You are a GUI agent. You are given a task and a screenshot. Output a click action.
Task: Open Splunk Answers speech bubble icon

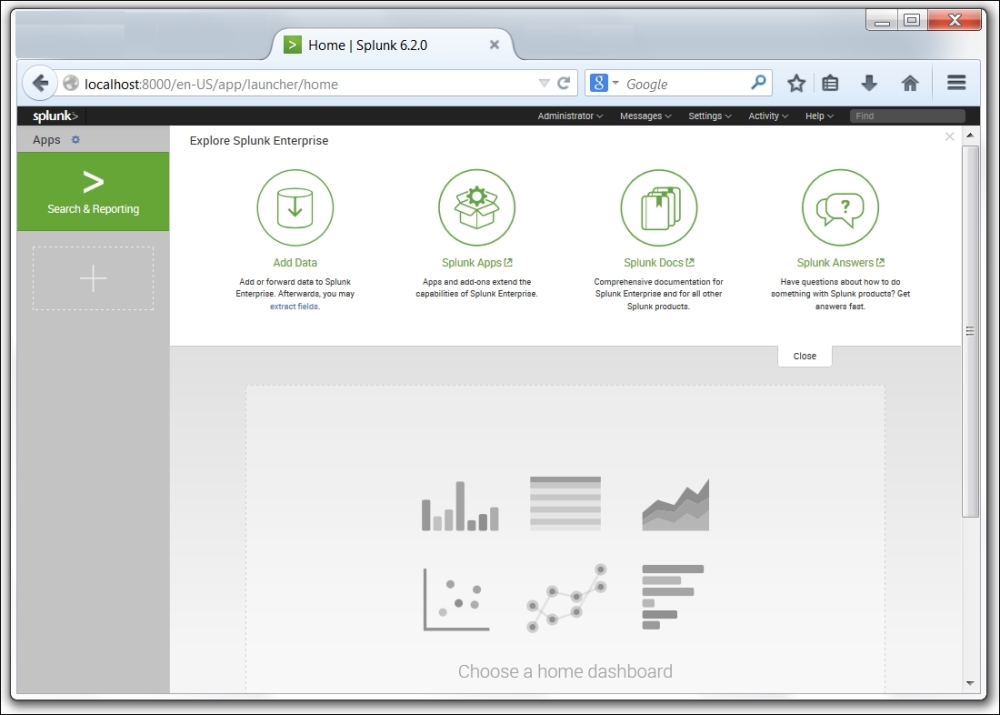[840, 207]
